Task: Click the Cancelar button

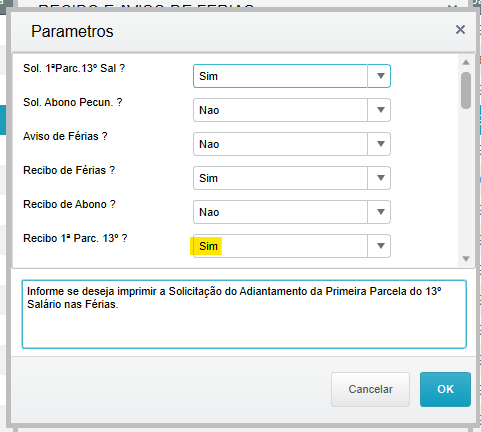Action: coord(370,389)
